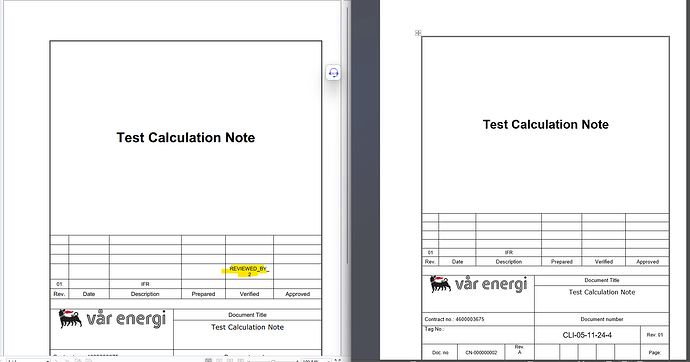The image size is (690, 362).
Task: Click the highlighted REVIEWED_BY_2 placeholder text
Action: pyautogui.click(x=249, y=271)
